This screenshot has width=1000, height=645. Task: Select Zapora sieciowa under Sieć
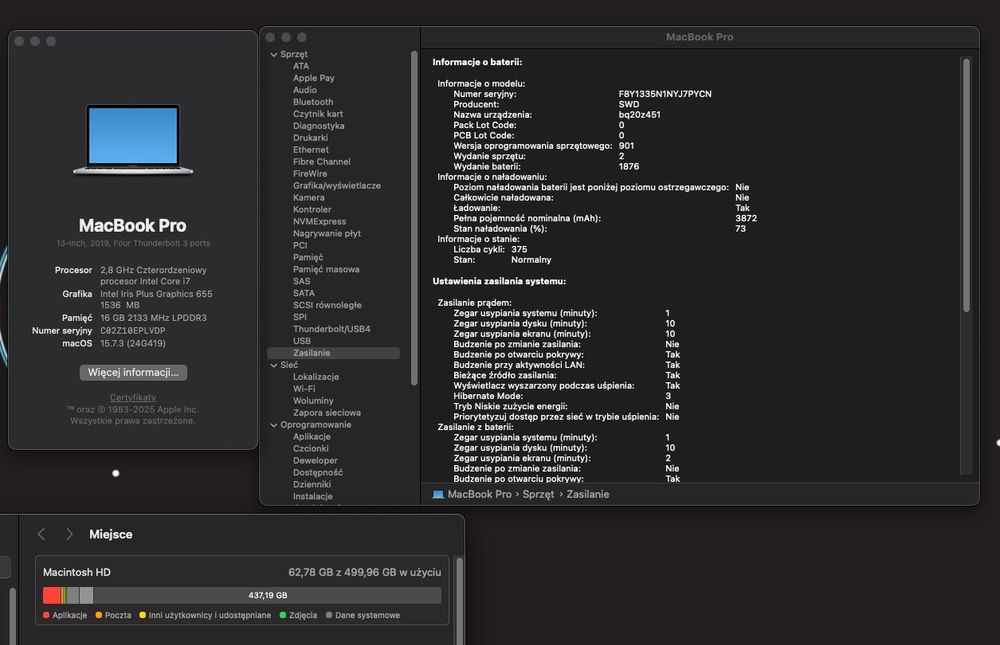[x=327, y=413]
